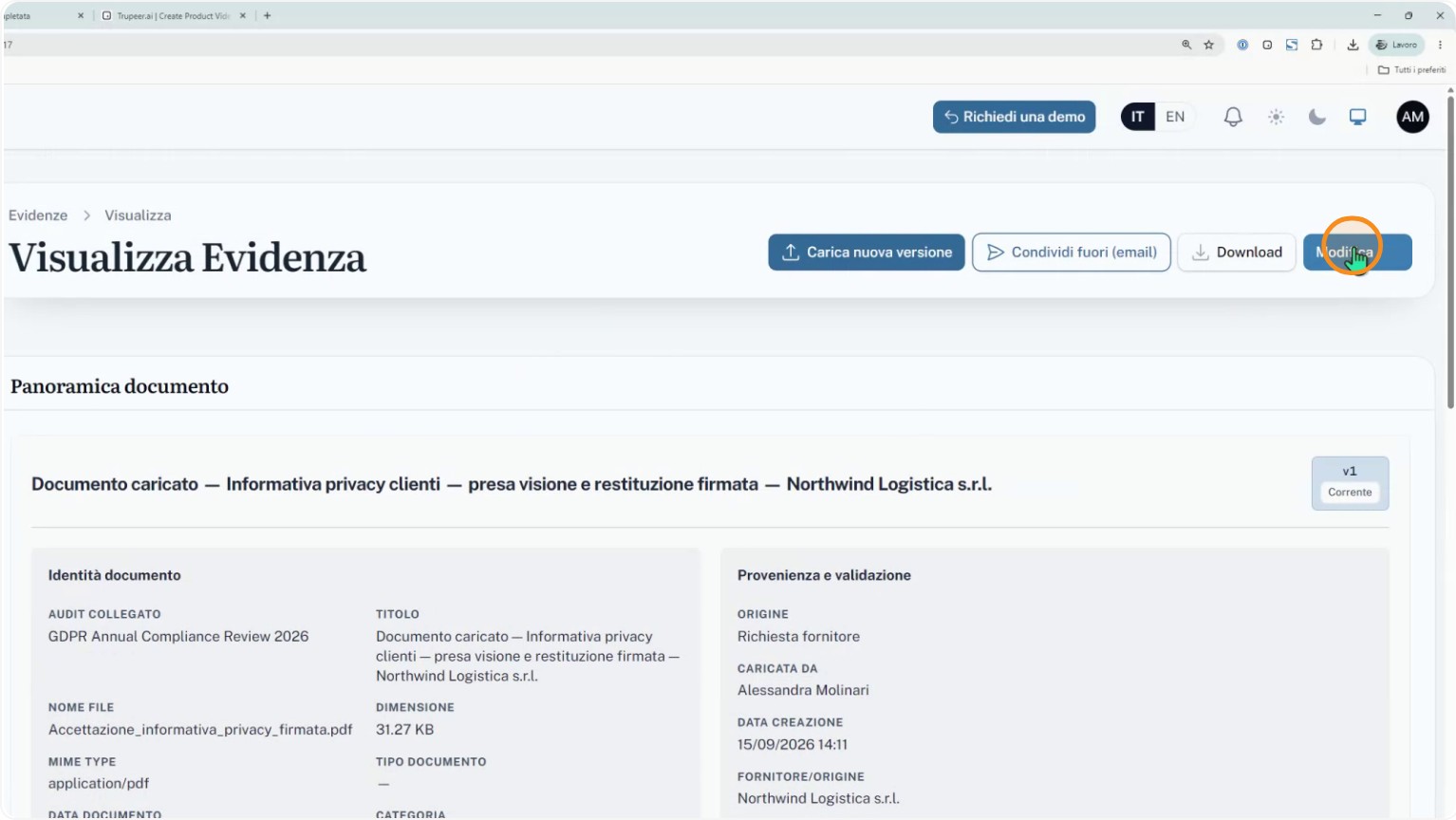Image resolution: width=1456 pixels, height=820 pixels.
Task: Click the Visualizza breadcrumb item
Action: coord(138,215)
